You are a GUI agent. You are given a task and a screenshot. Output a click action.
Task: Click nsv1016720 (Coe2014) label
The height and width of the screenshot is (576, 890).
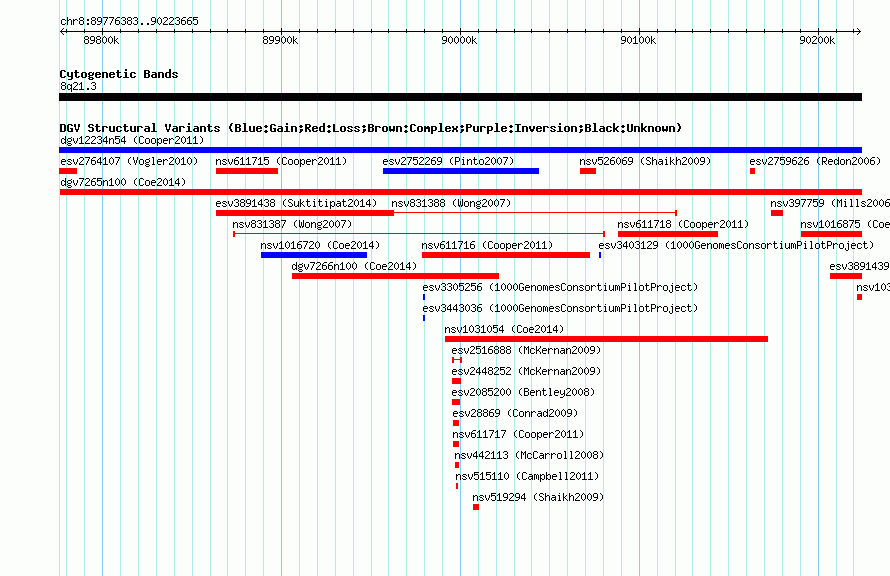click(x=320, y=245)
